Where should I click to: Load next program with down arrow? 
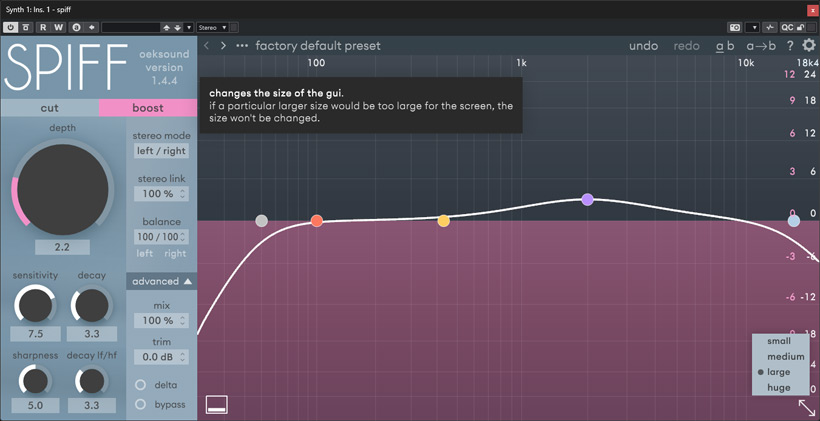[x=177, y=27]
